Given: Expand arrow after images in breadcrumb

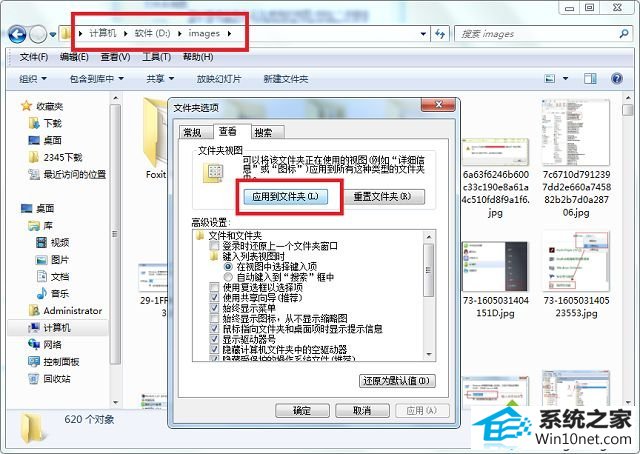Looking at the screenshot, I should point(229,33).
